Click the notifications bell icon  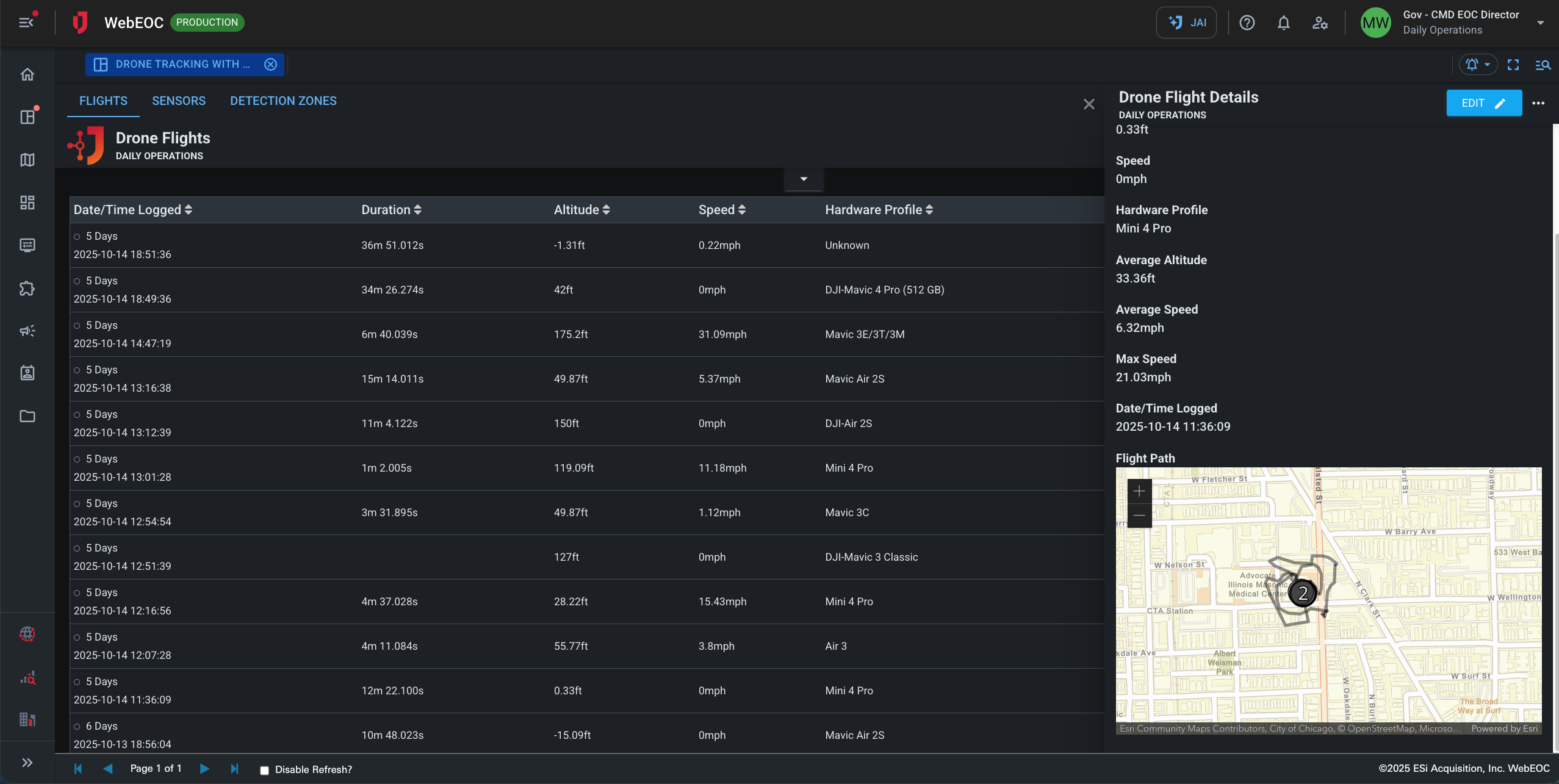pyautogui.click(x=1283, y=23)
